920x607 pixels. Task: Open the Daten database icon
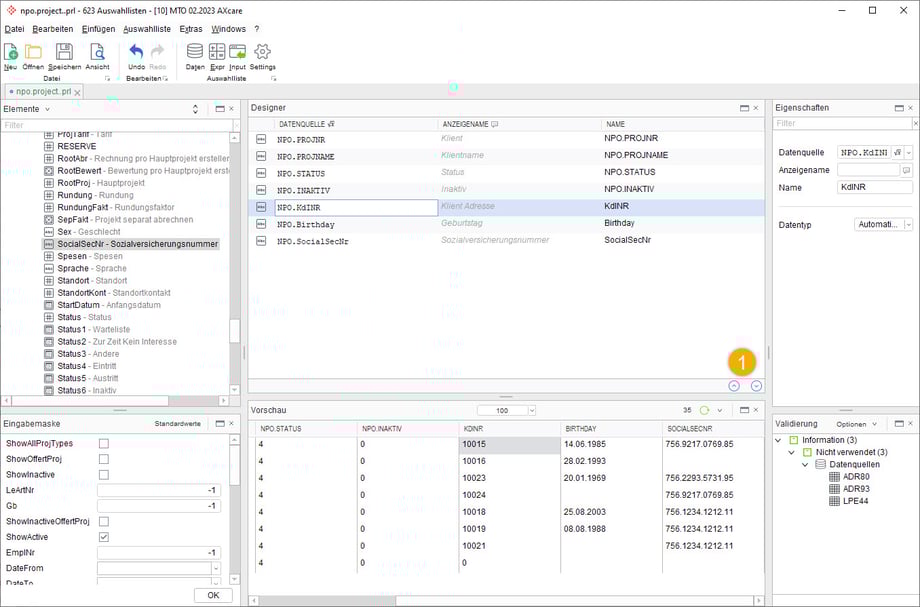pyautogui.click(x=195, y=52)
